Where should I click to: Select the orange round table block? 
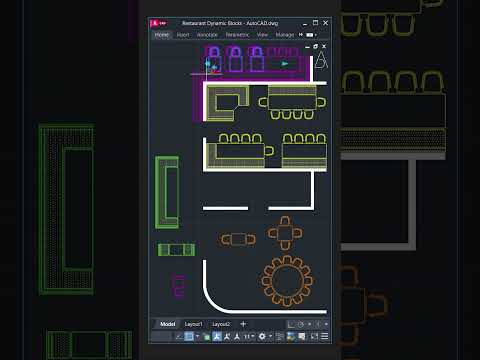[286, 281]
